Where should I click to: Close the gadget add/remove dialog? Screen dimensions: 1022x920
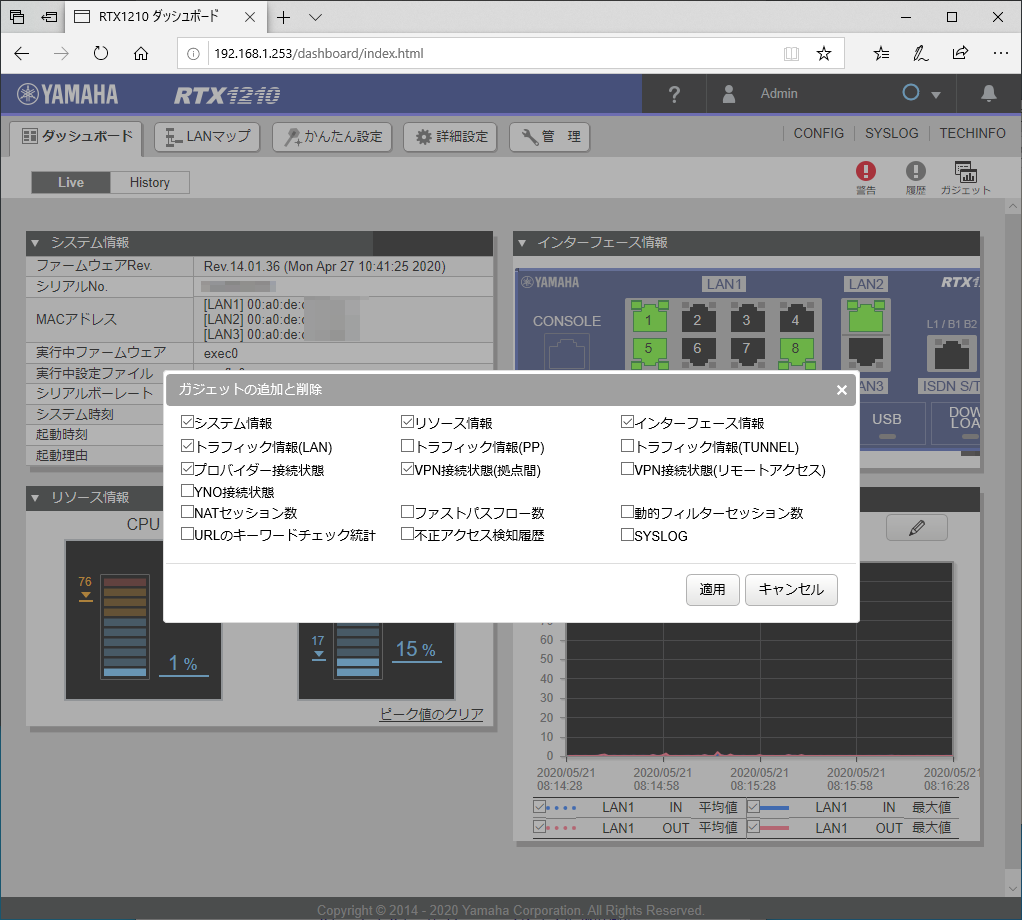[841, 390]
